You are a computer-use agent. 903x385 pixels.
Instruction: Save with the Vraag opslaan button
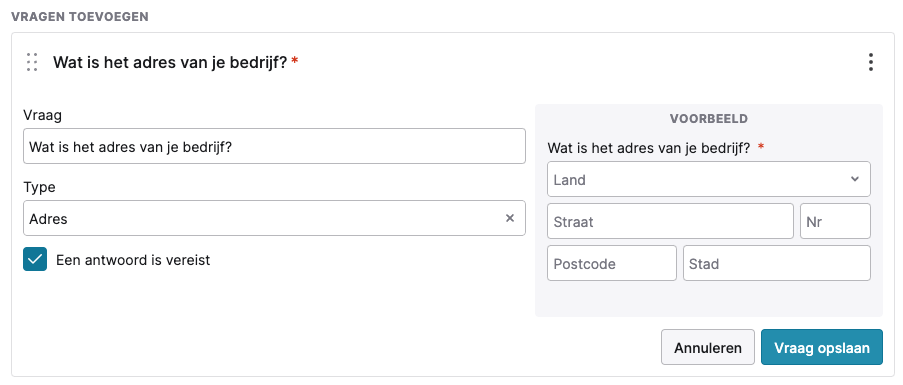pos(822,347)
